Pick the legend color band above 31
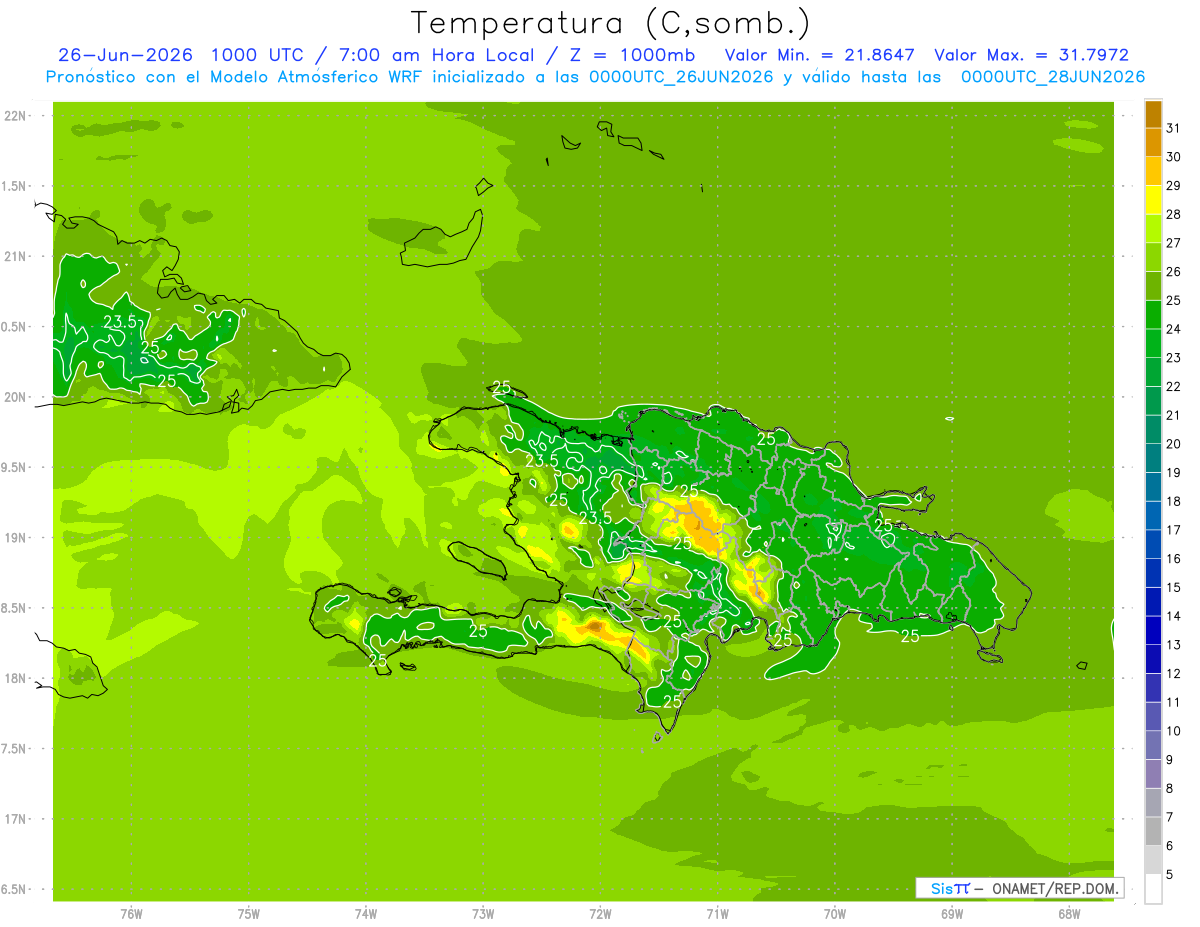1200x927 pixels. pyautogui.click(x=1153, y=113)
